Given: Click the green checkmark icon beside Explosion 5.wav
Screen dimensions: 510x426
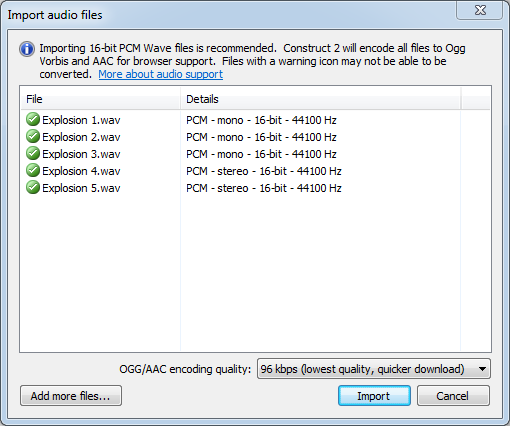Looking at the screenshot, I should 33,187.
